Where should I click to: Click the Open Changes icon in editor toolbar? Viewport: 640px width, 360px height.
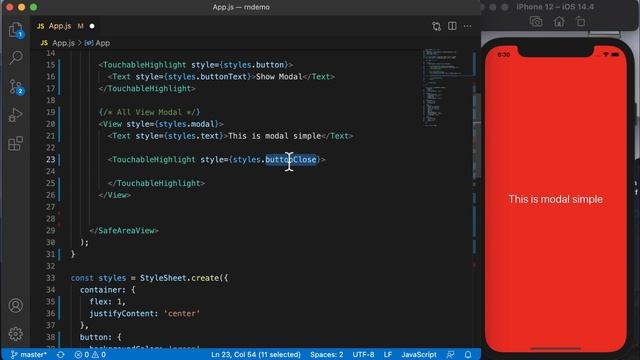(436, 26)
